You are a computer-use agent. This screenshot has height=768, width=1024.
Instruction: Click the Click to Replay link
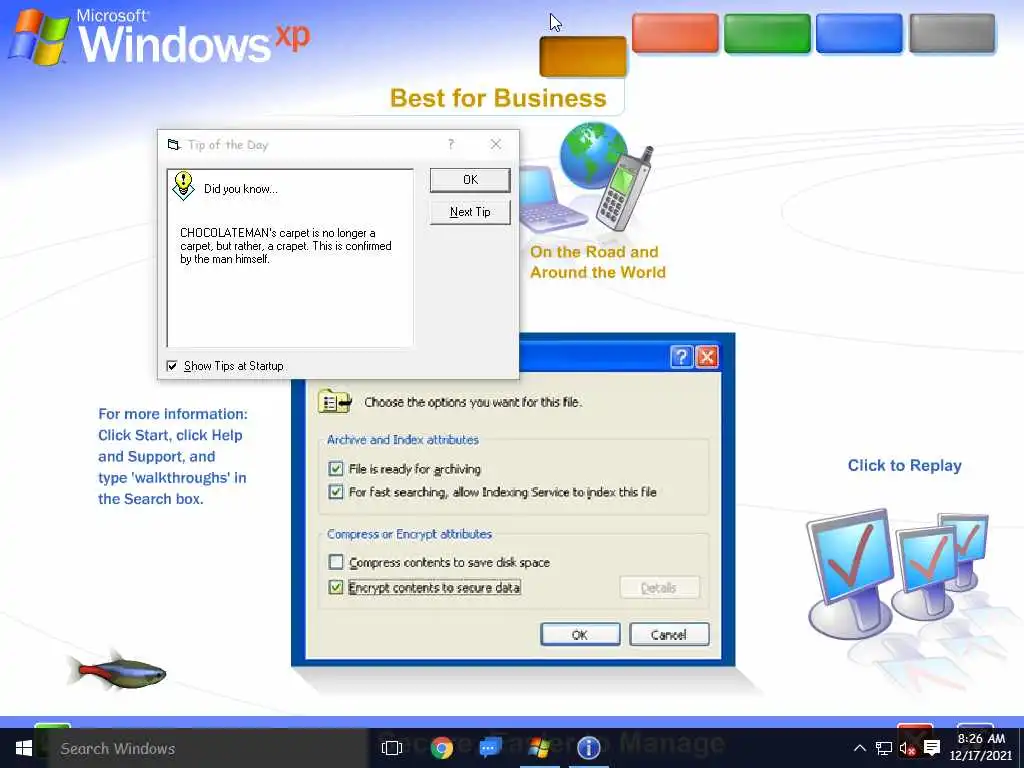tap(904, 466)
